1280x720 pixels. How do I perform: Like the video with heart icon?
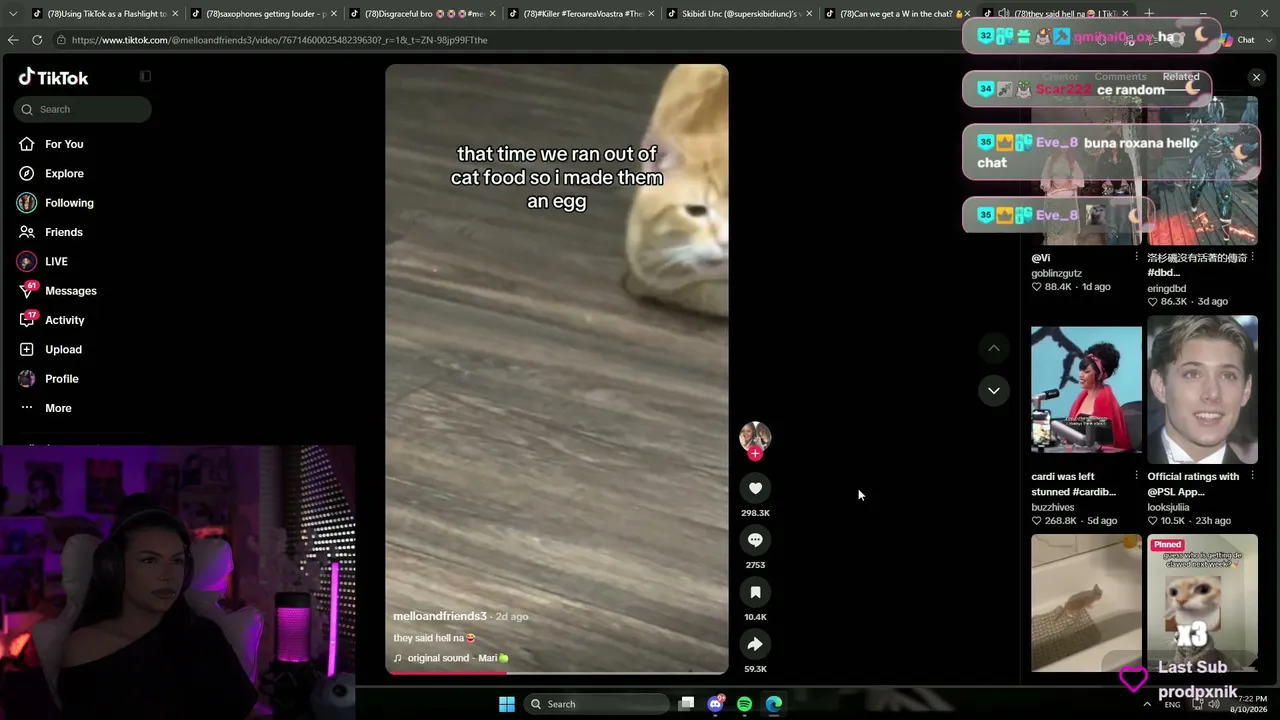(755, 488)
